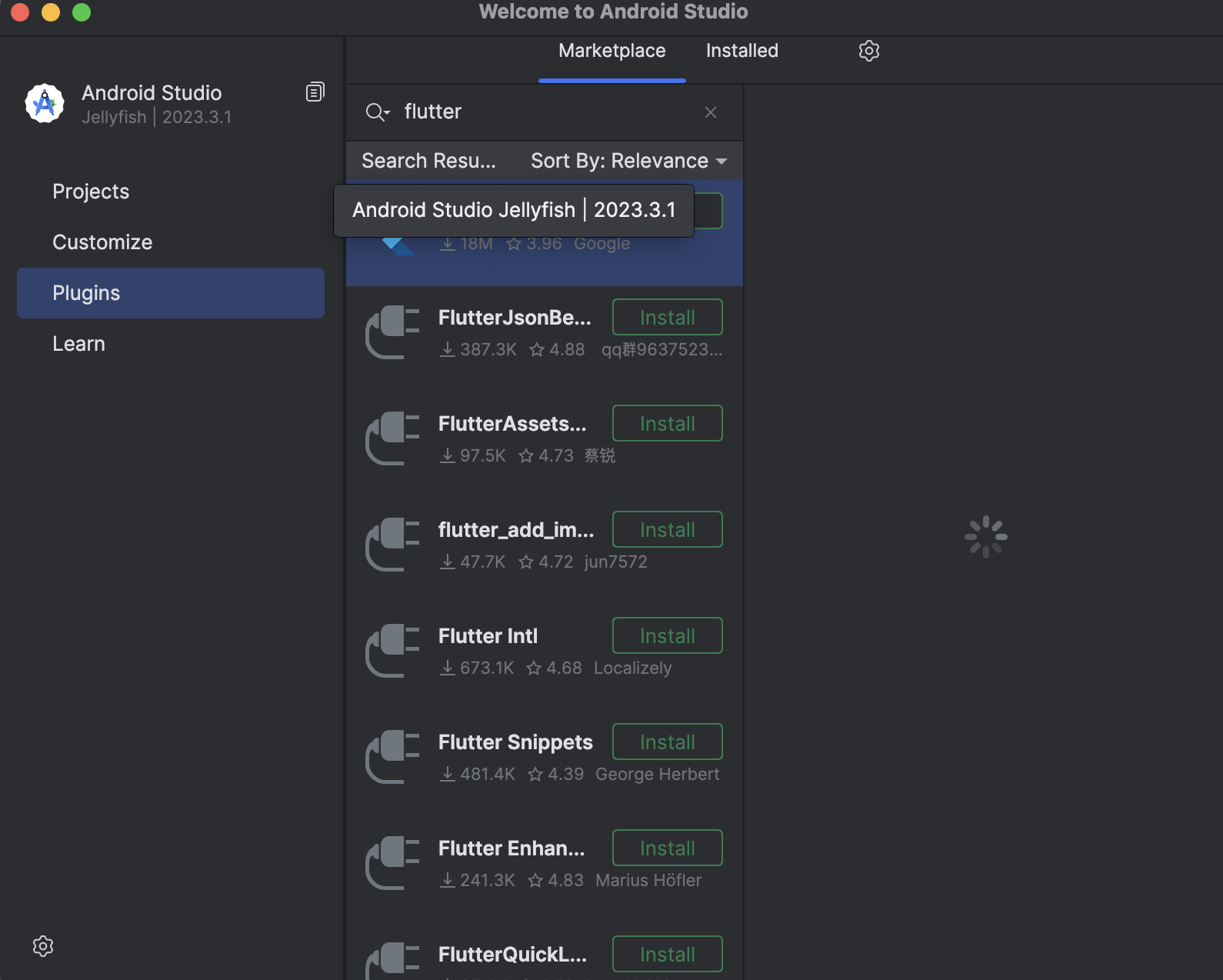
Task: Click the FlutterQuickL plugin icon
Action: click(x=392, y=962)
